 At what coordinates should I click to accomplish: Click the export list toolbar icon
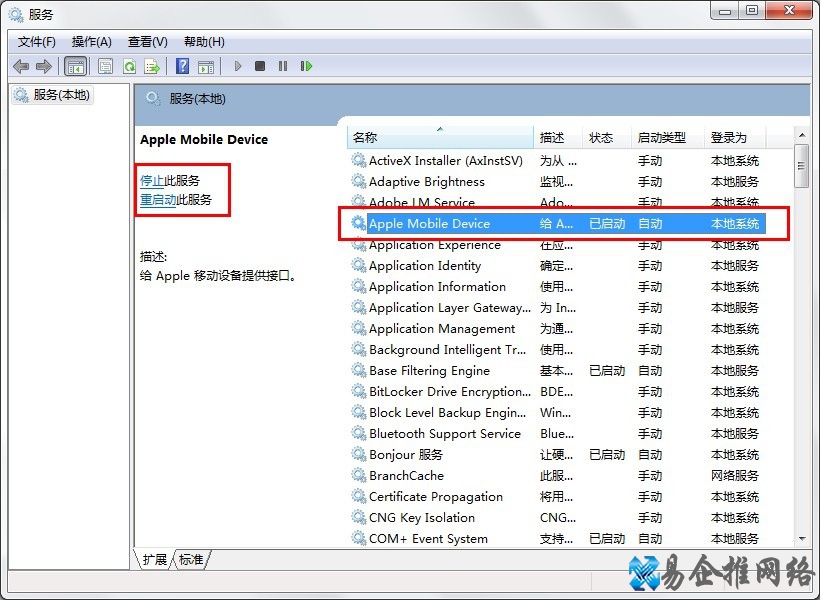[152, 66]
